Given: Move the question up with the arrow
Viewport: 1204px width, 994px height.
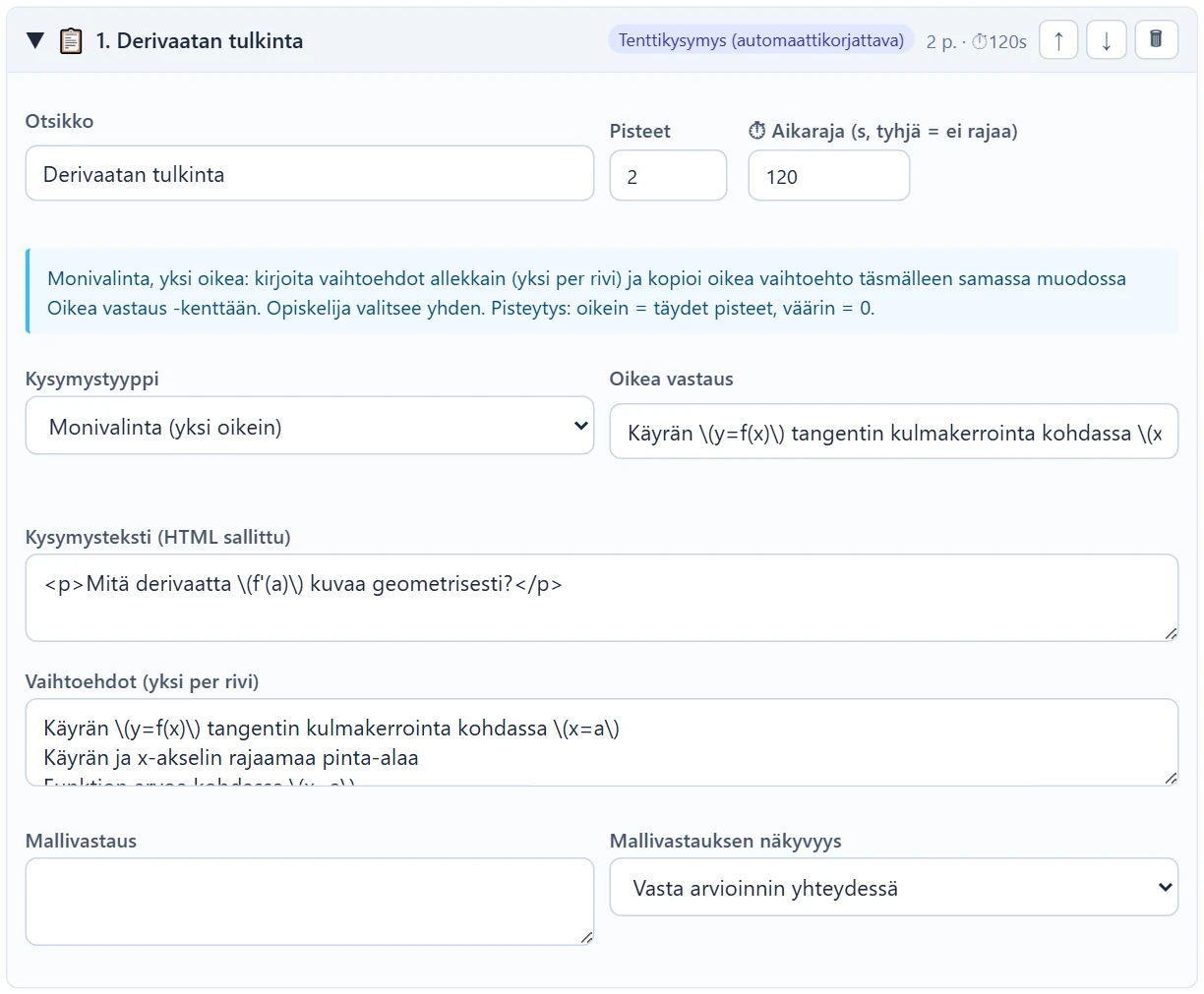Looking at the screenshot, I should tap(1058, 40).
